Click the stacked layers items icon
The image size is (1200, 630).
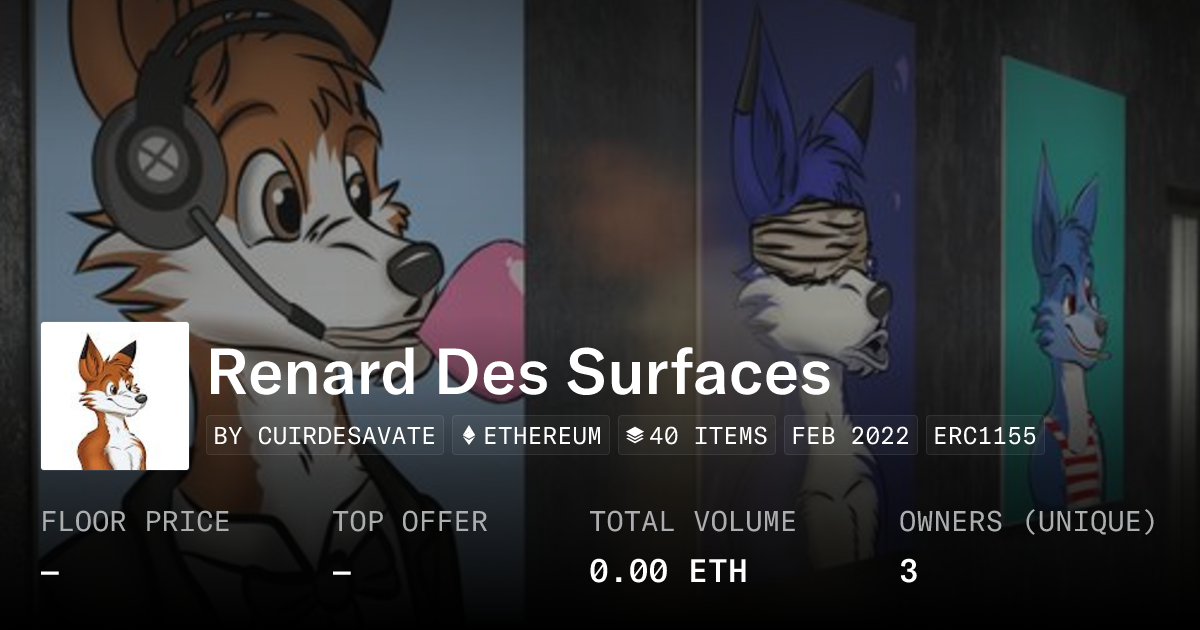coord(634,436)
